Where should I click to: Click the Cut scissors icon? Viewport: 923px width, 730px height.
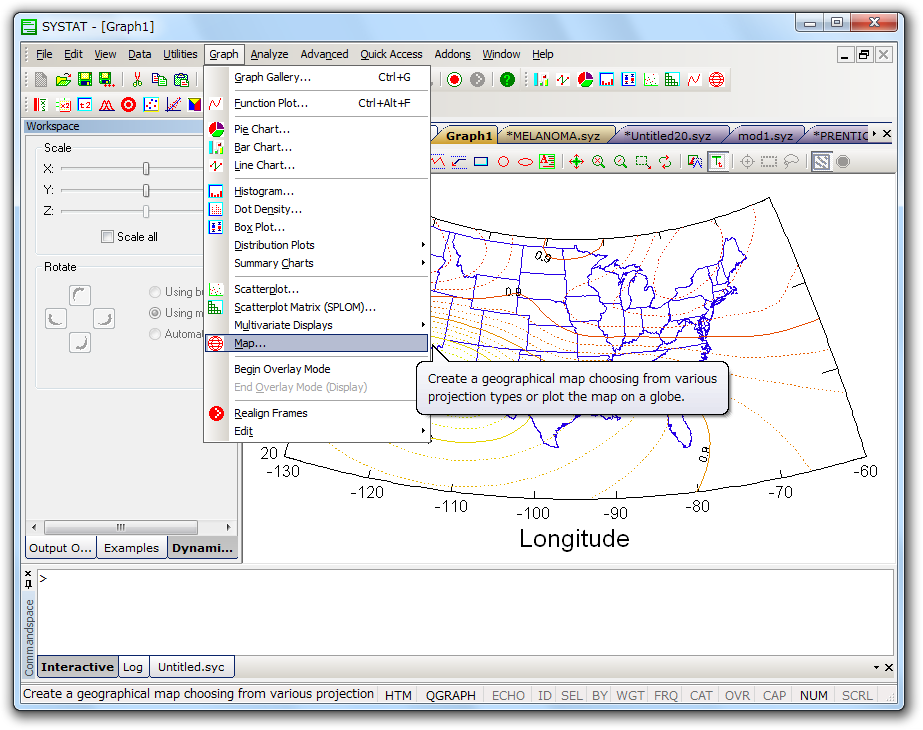tap(137, 79)
